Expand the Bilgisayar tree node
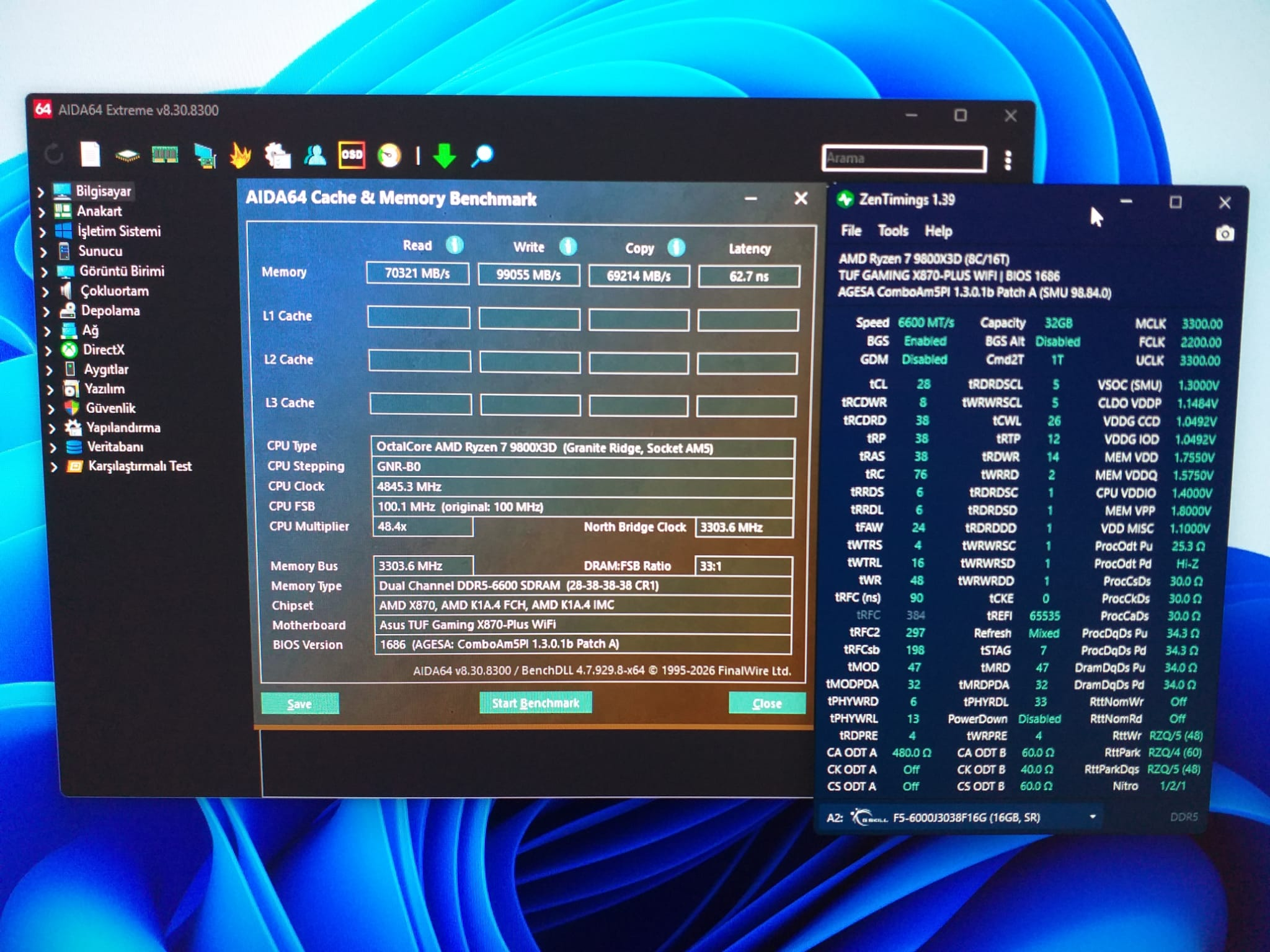This screenshot has width=1270, height=952. coord(41,192)
